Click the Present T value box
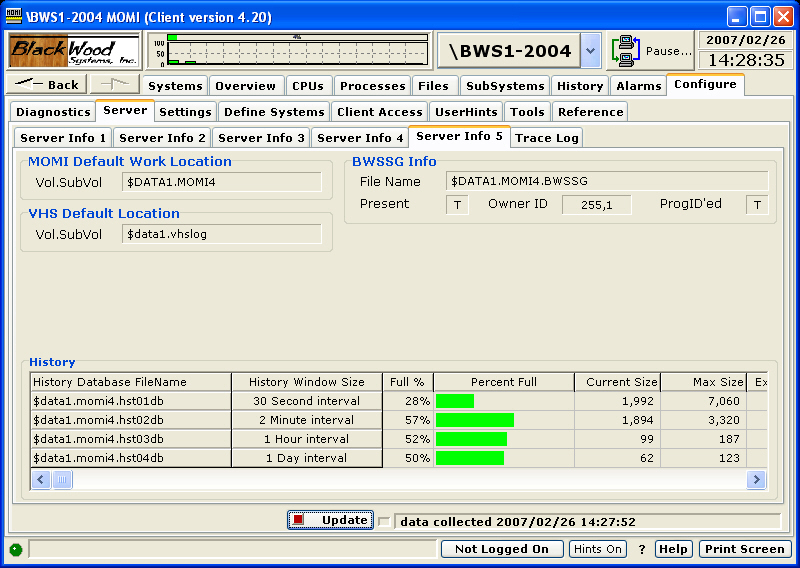 click(x=457, y=205)
